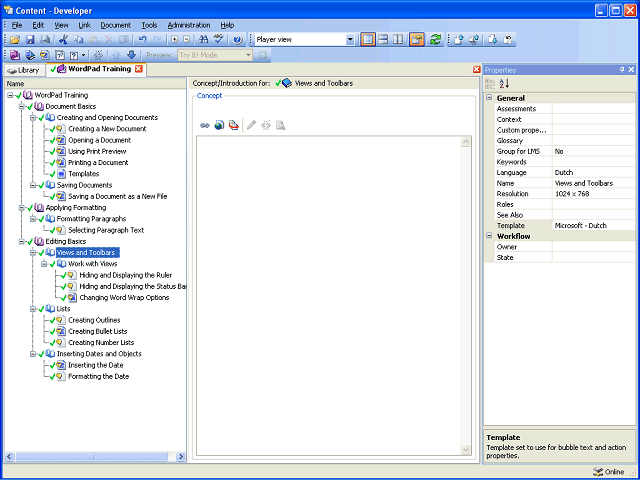Toggle the vertical split layout button
Screen dimensions: 640x480
[x=398, y=40]
